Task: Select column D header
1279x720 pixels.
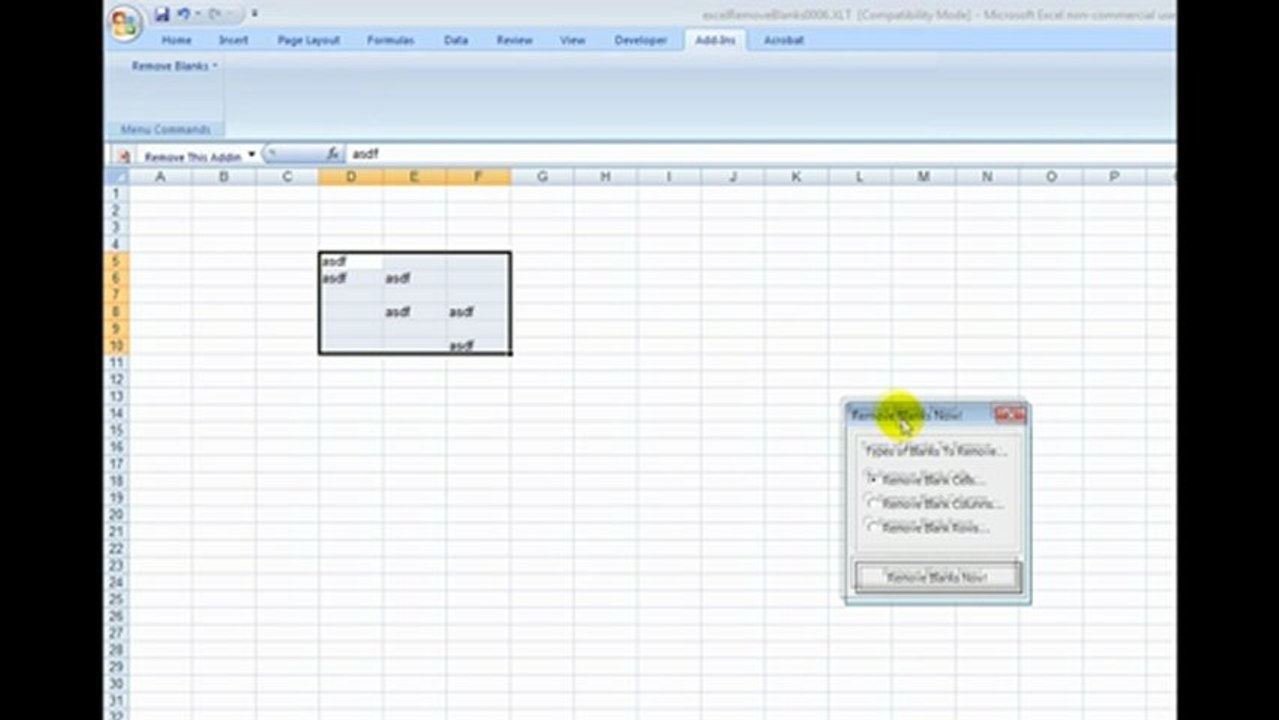Action: pyautogui.click(x=351, y=177)
